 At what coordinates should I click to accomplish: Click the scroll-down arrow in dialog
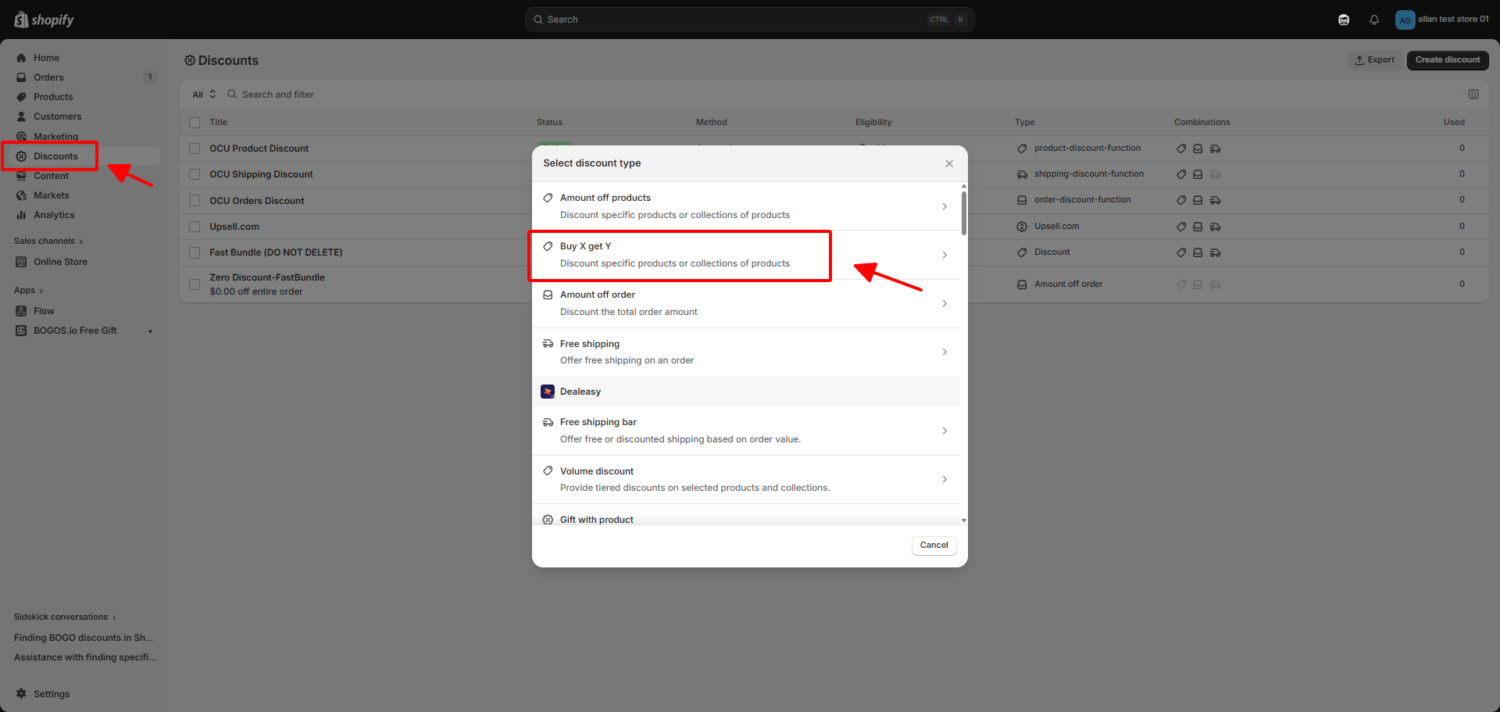(964, 520)
